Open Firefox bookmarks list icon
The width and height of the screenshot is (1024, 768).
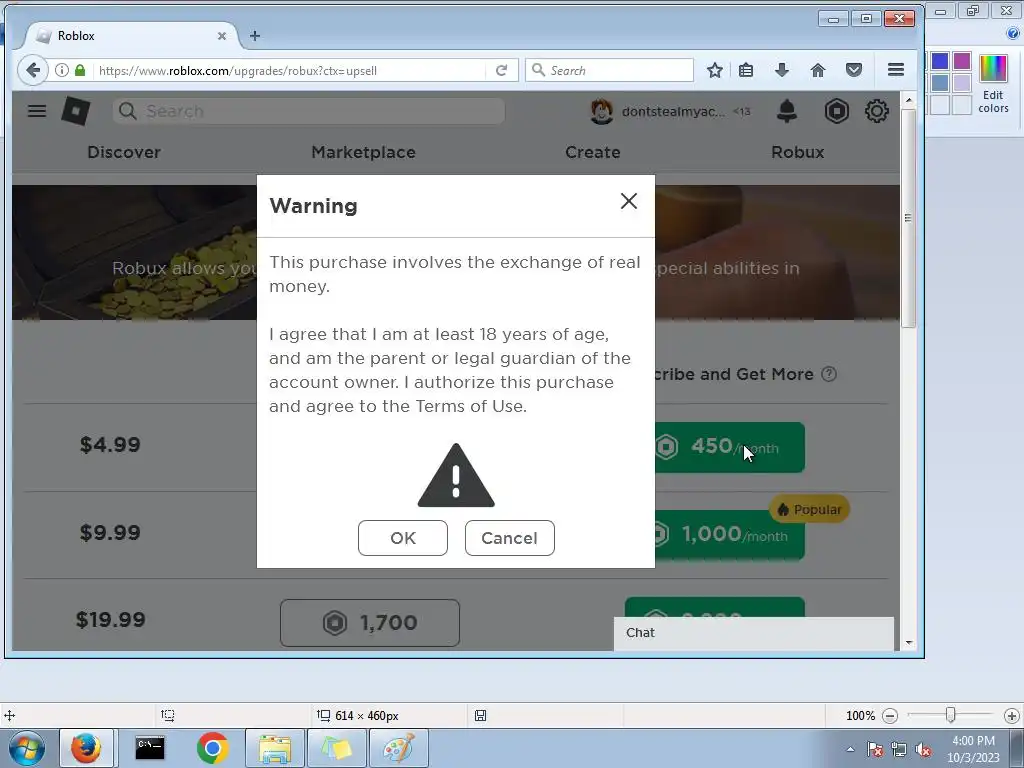coord(746,70)
